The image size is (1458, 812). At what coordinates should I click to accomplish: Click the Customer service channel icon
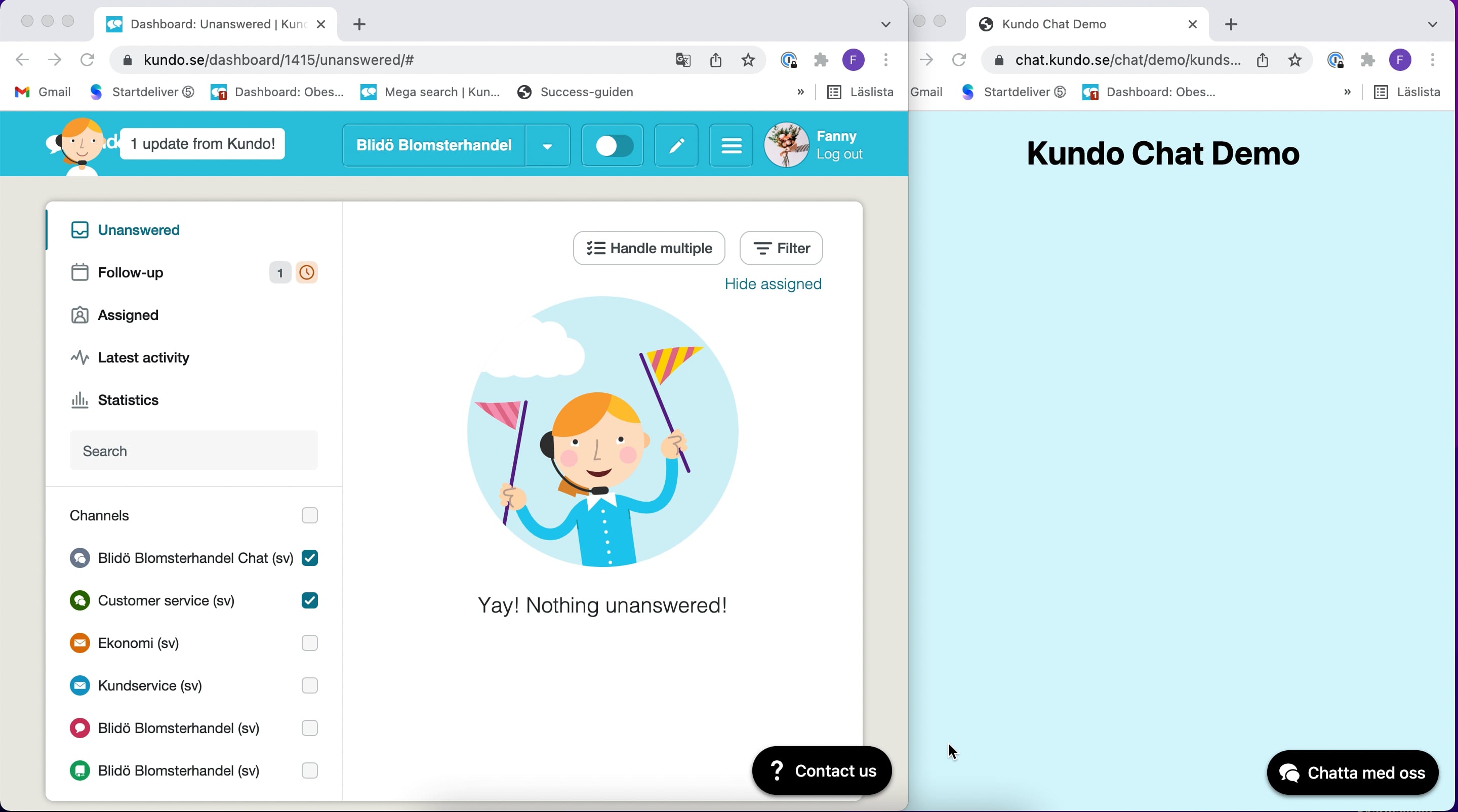pos(80,600)
